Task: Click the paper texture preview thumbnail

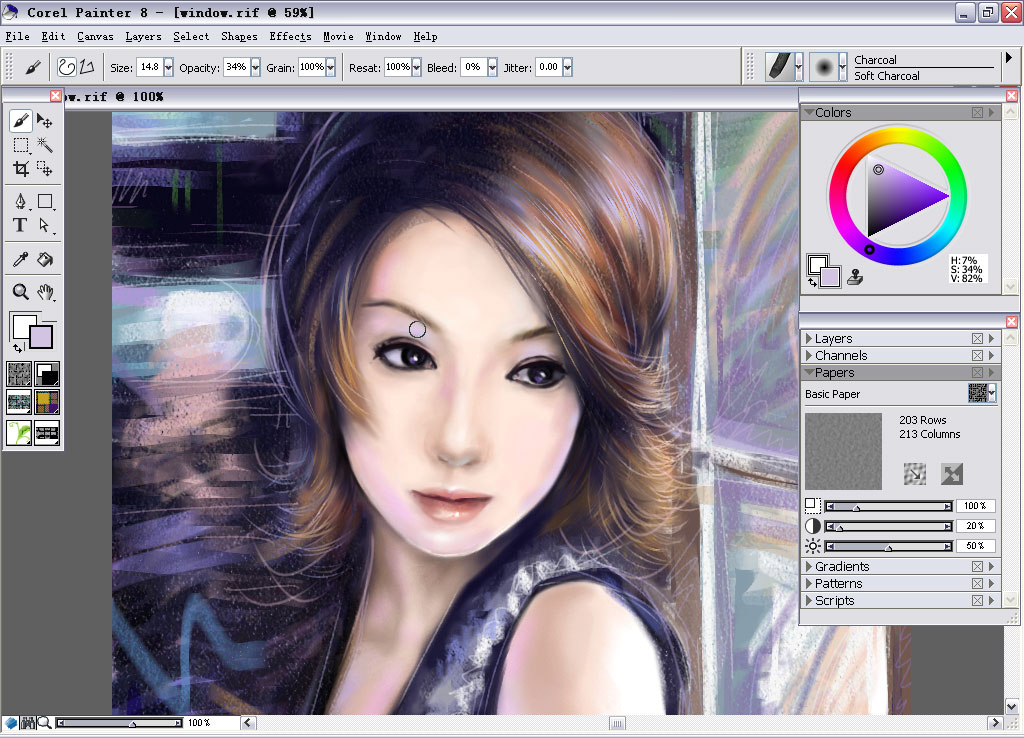Action: coord(843,451)
